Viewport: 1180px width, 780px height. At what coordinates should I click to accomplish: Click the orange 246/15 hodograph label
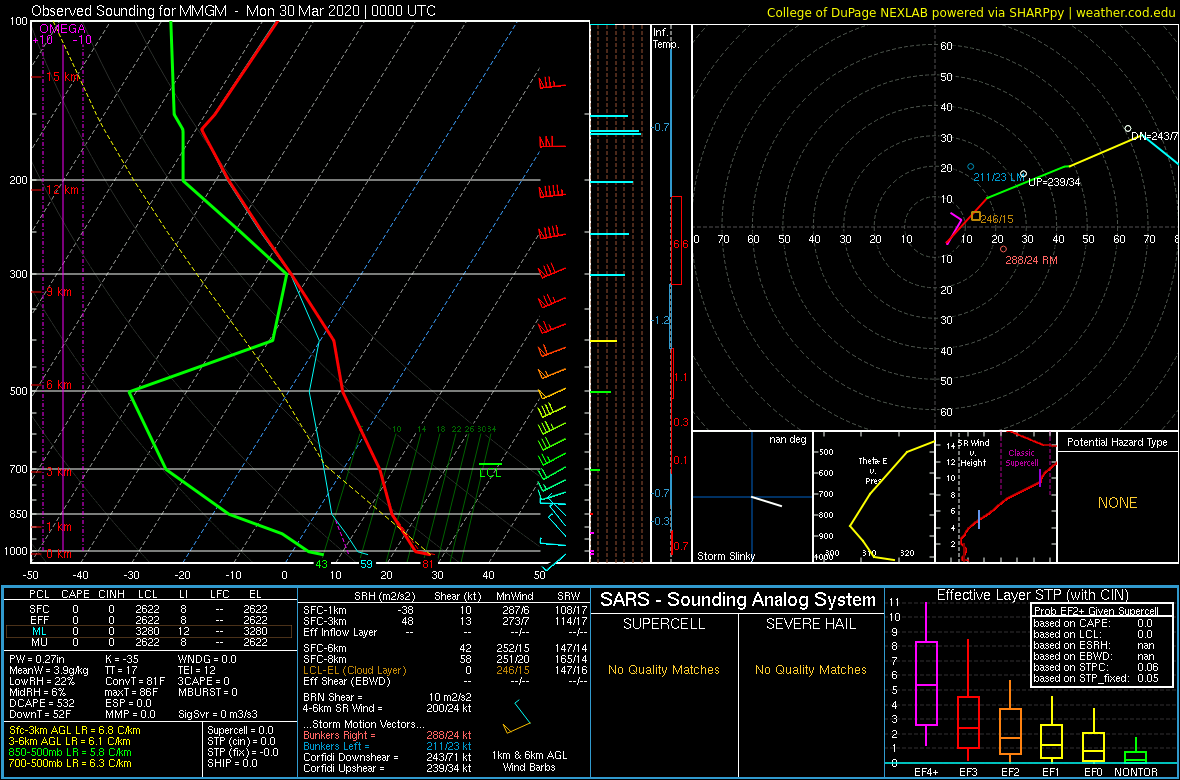[996, 218]
